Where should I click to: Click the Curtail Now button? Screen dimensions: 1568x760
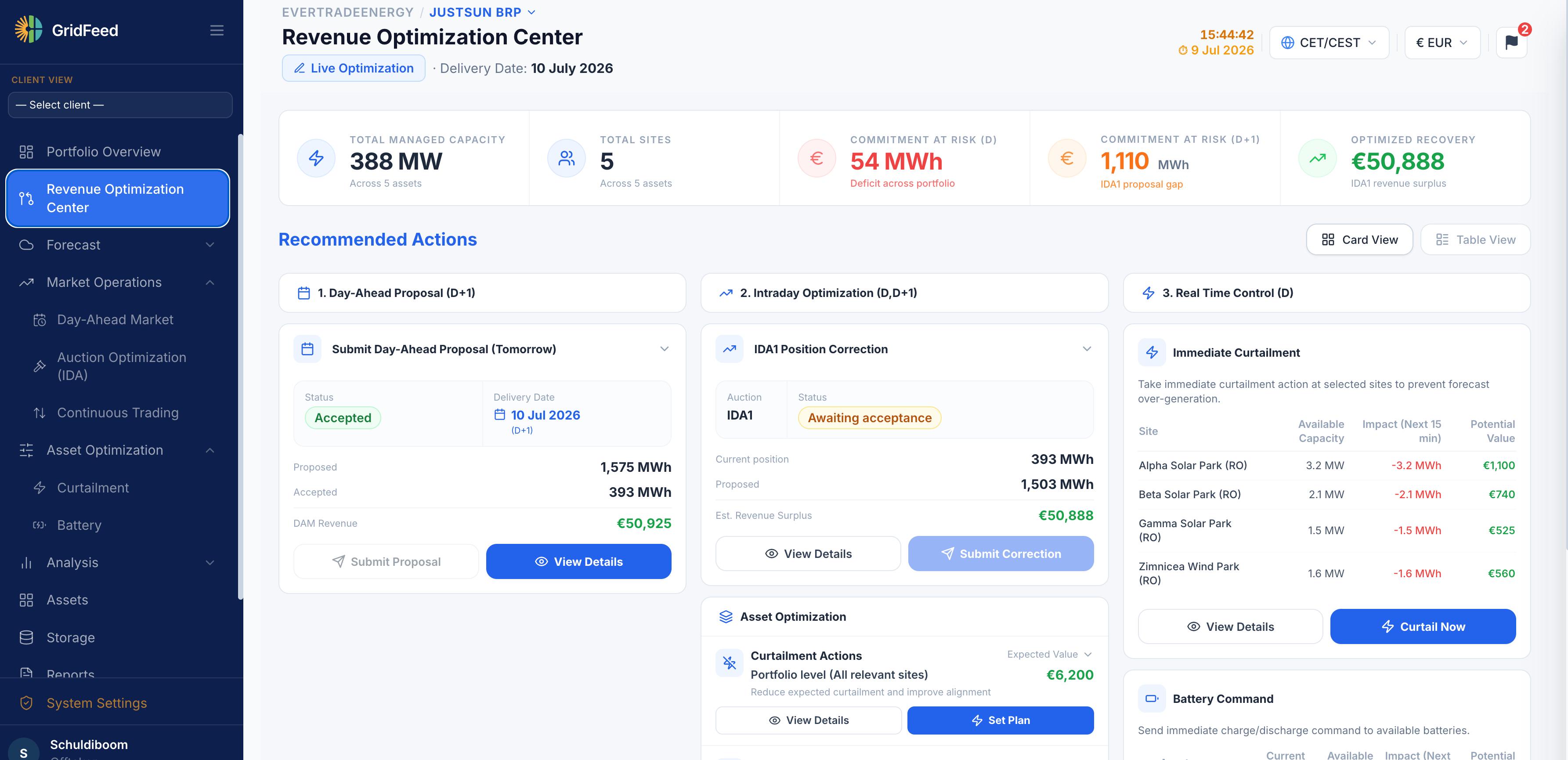(x=1423, y=626)
